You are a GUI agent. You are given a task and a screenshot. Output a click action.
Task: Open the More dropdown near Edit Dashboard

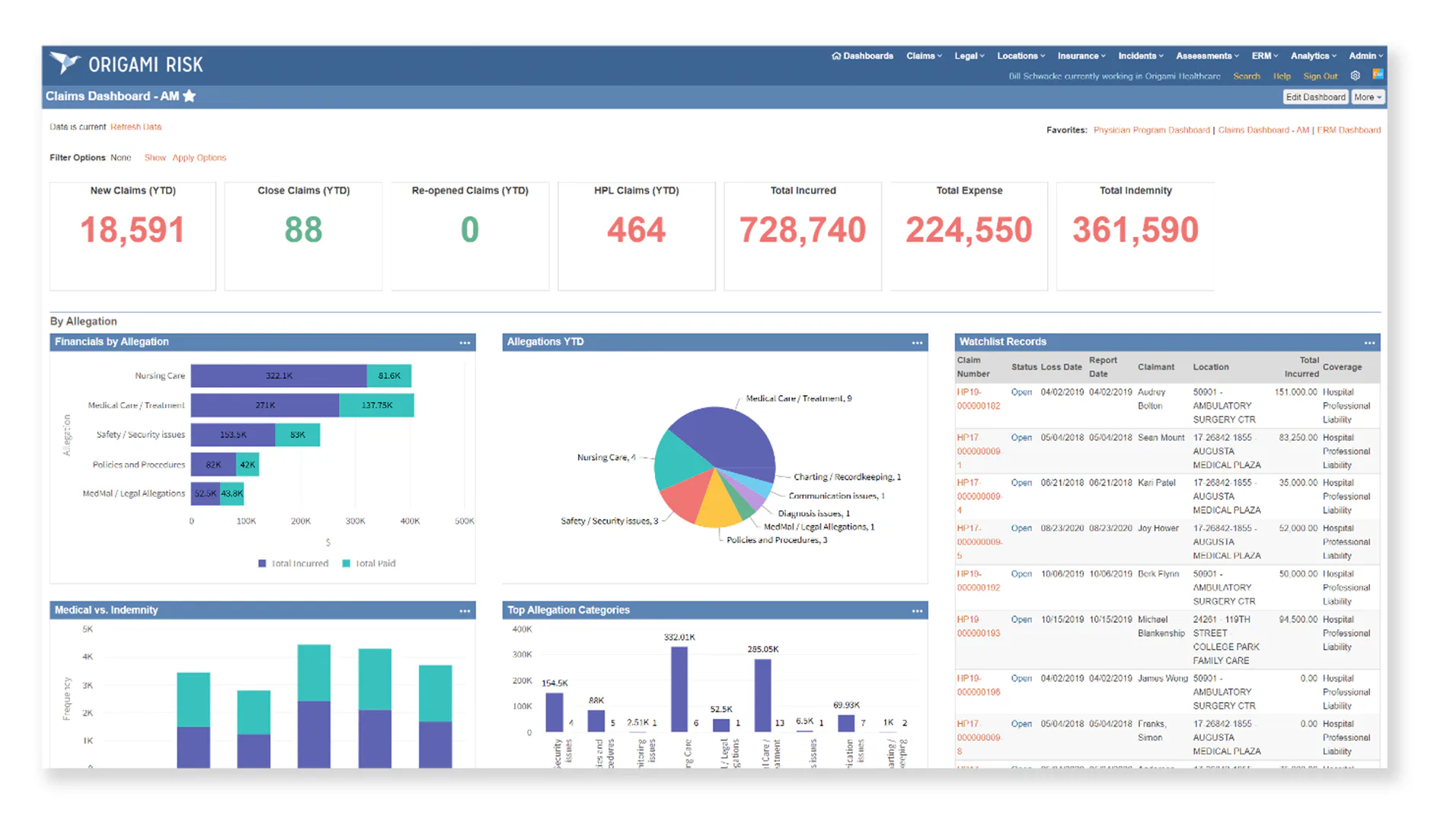[x=1367, y=97]
